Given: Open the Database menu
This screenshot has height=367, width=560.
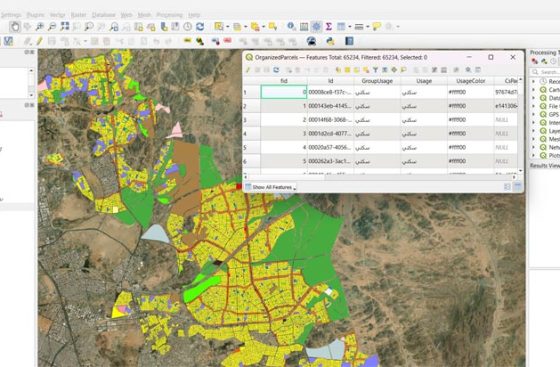Looking at the screenshot, I should click(x=104, y=15).
